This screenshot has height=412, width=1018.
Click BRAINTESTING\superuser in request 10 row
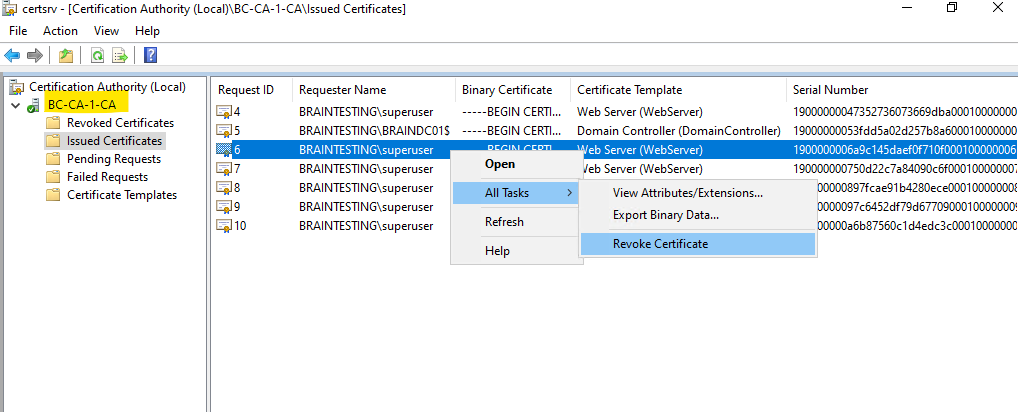(366, 226)
